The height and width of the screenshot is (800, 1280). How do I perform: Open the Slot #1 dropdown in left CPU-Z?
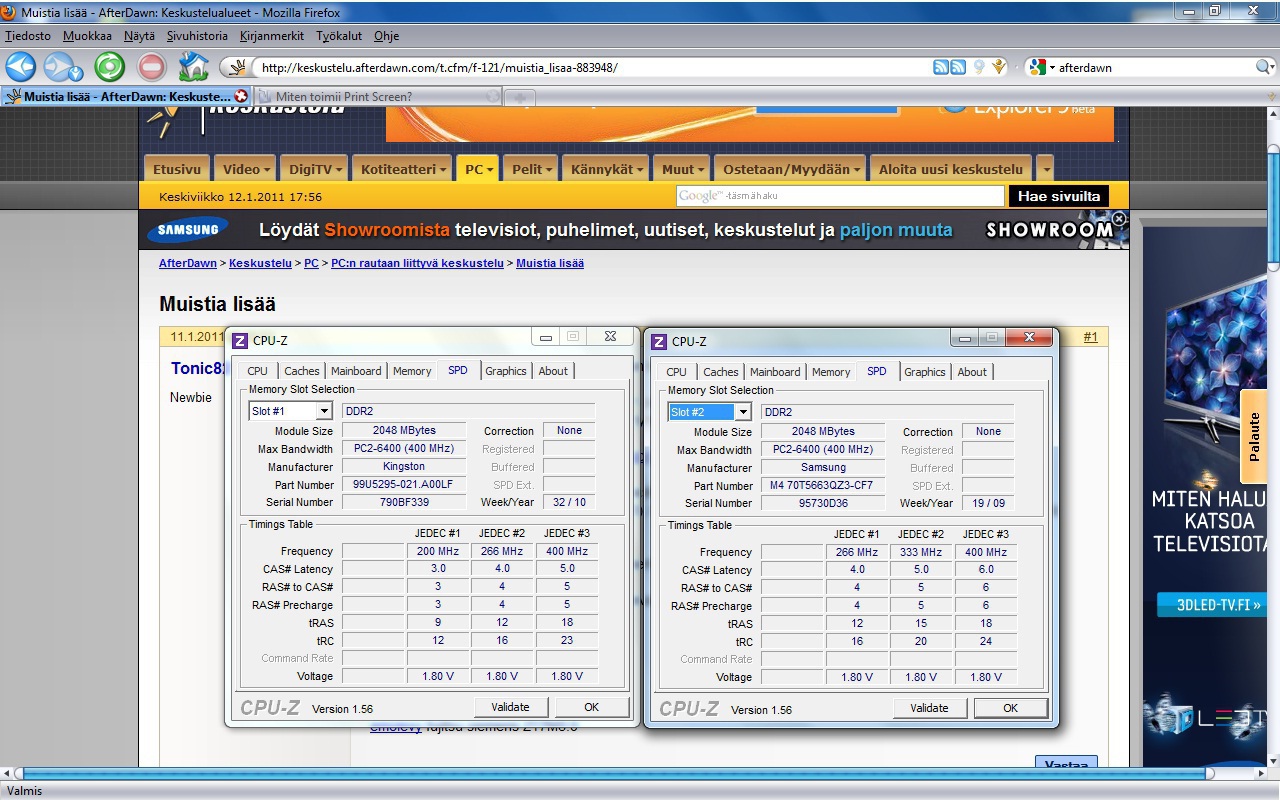[x=323, y=411]
